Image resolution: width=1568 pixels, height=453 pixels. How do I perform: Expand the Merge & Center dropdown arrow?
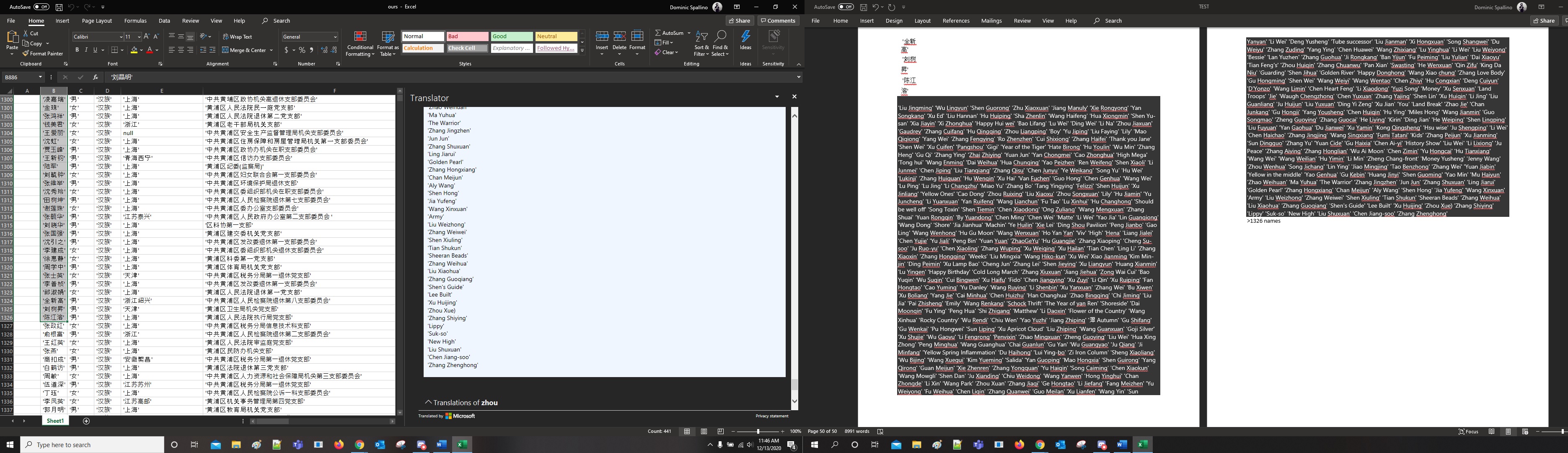271,50
